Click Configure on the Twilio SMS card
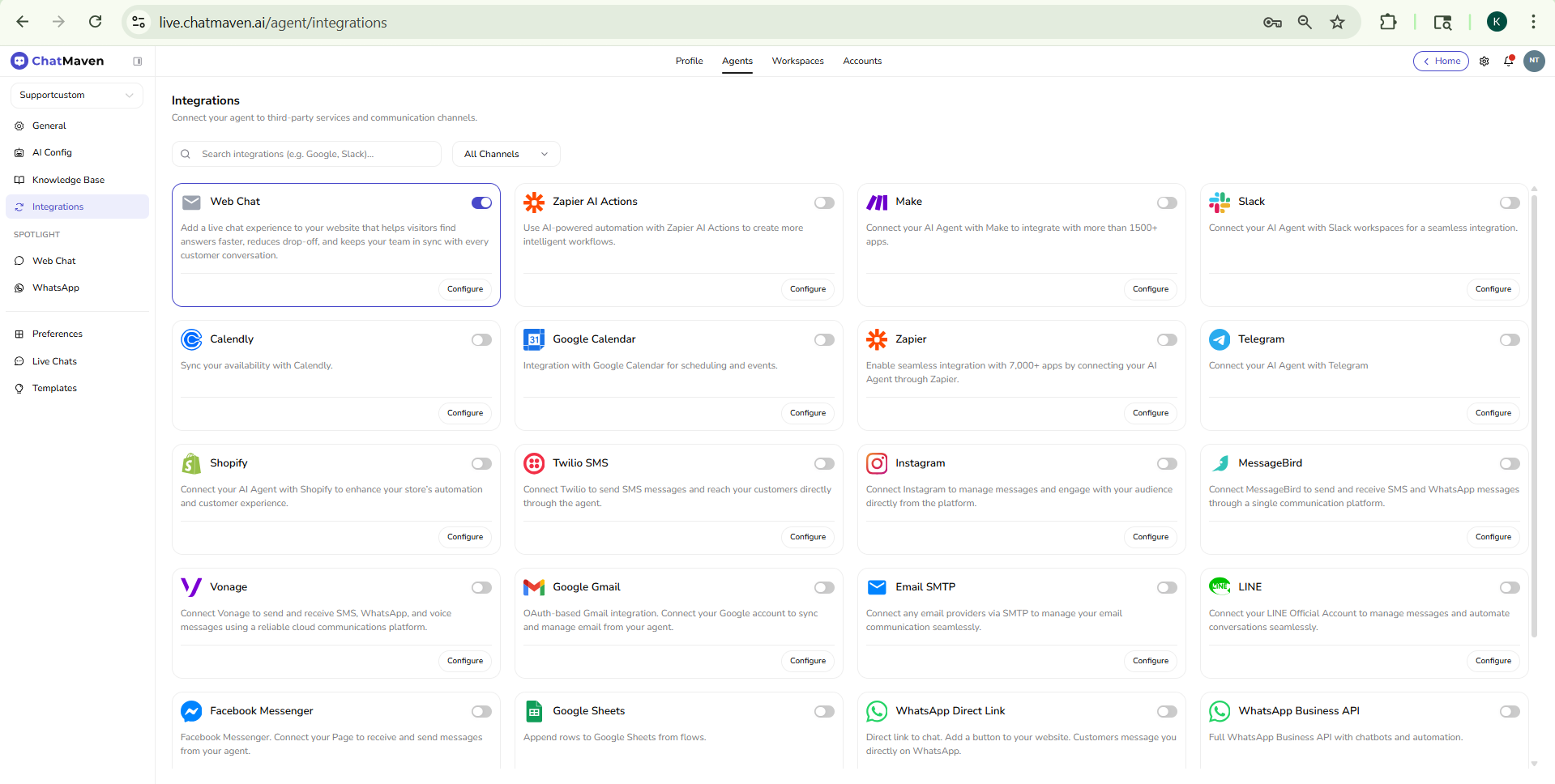Viewport: 1555px width, 784px height. tap(807, 537)
